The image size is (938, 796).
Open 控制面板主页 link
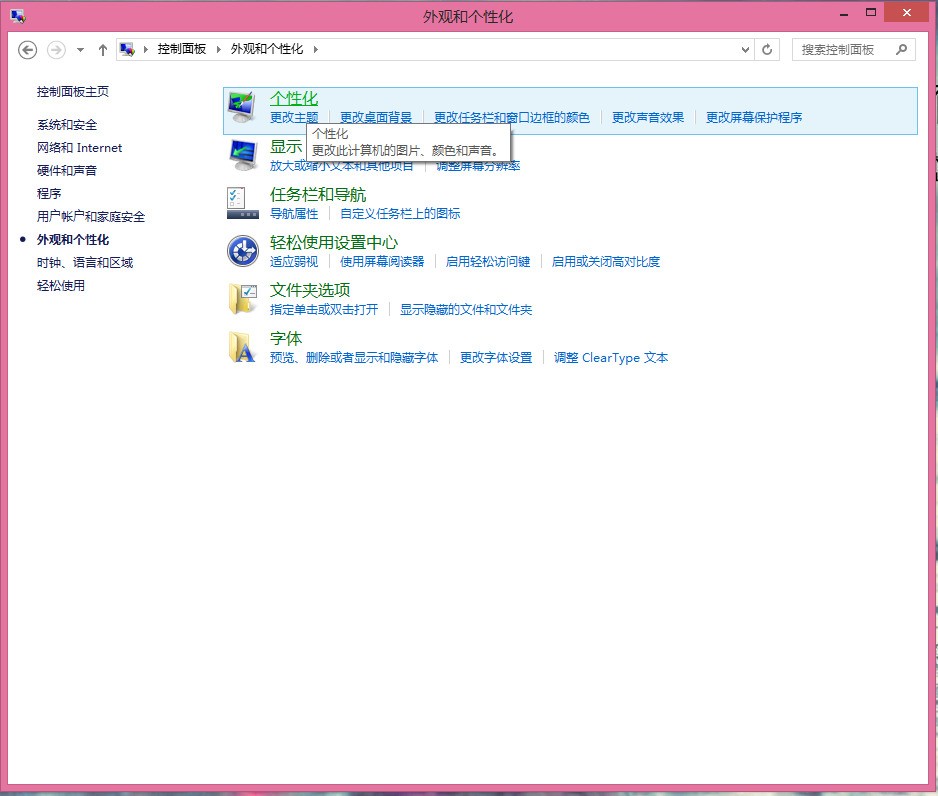(x=73, y=92)
